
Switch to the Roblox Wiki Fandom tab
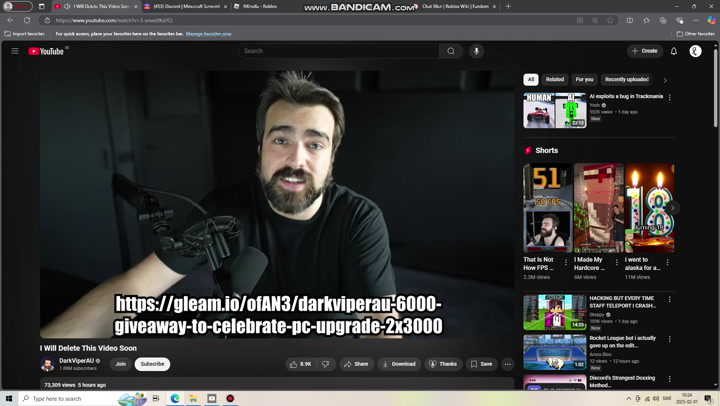point(455,6)
